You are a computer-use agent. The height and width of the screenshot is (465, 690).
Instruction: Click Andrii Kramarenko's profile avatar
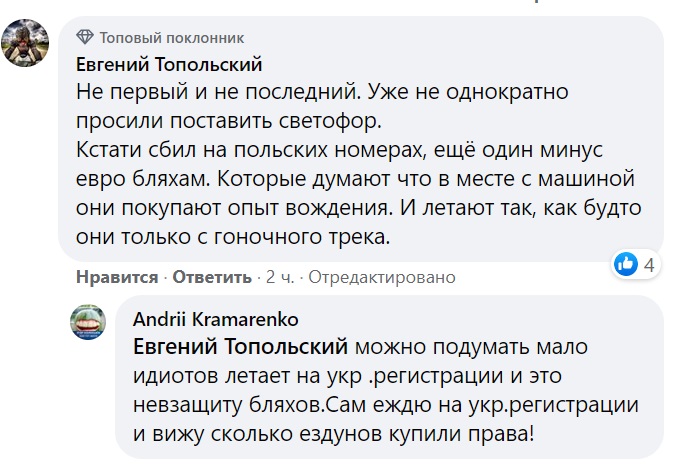[88, 321]
